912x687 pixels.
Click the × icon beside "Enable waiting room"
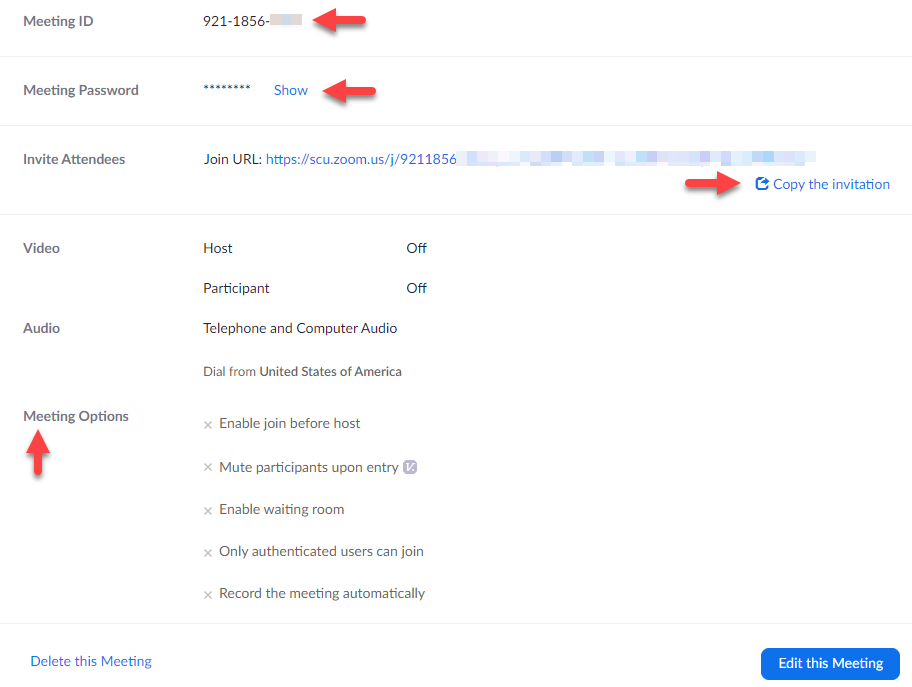pyautogui.click(x=207, y=509)
